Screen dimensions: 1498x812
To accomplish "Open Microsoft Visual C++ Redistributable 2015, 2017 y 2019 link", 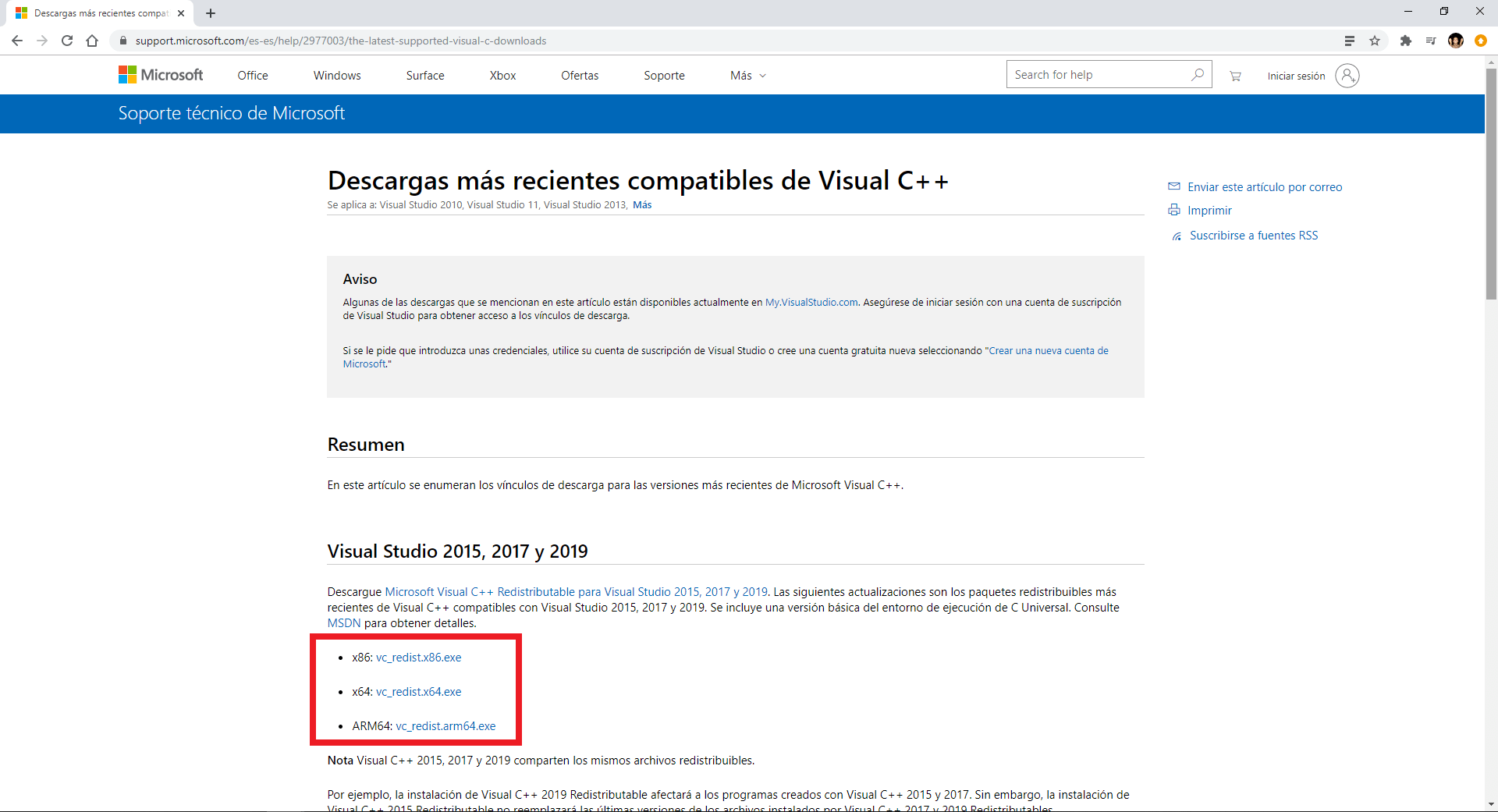I will point(576,592).
